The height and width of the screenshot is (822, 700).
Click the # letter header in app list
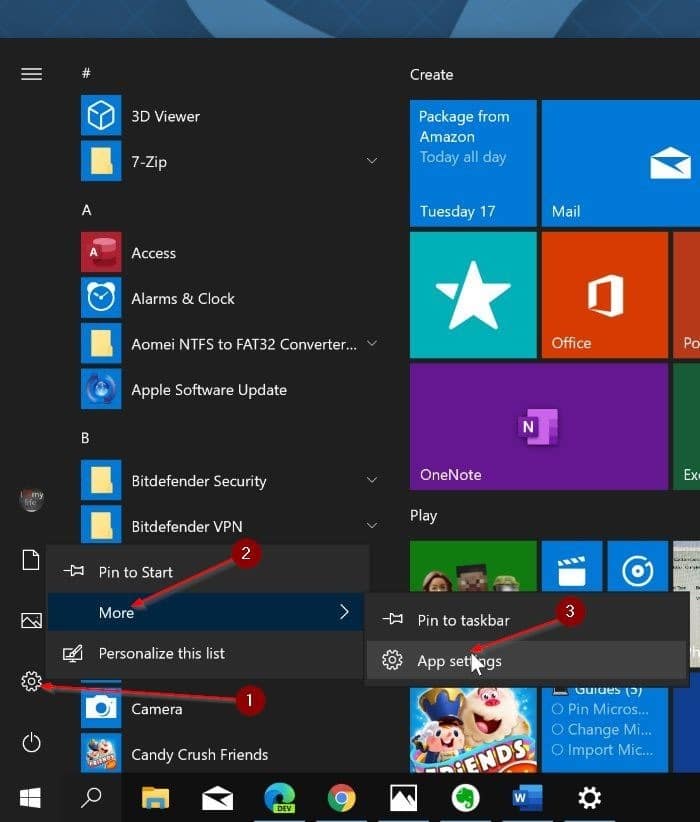pos(86,73)
